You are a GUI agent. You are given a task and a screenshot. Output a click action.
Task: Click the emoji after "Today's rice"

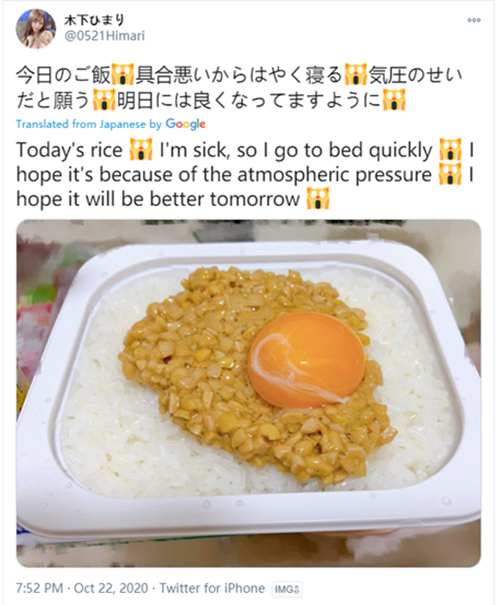[141, 150]
